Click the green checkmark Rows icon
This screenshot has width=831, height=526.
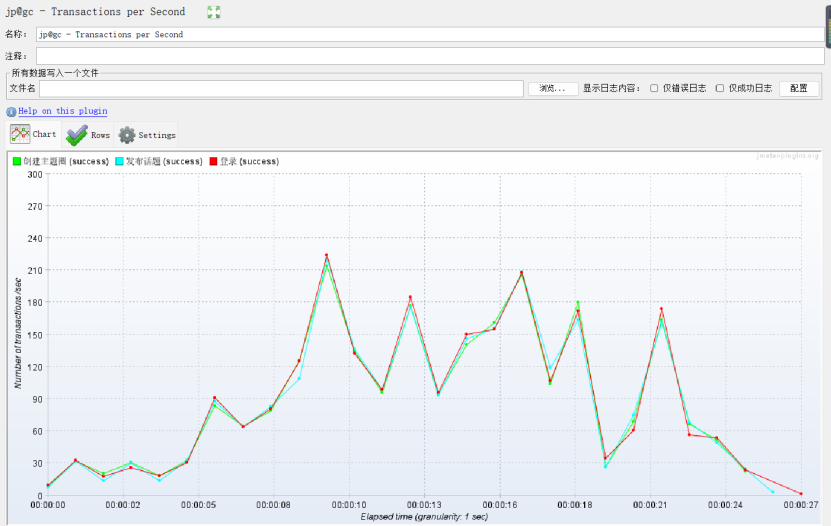77,135
